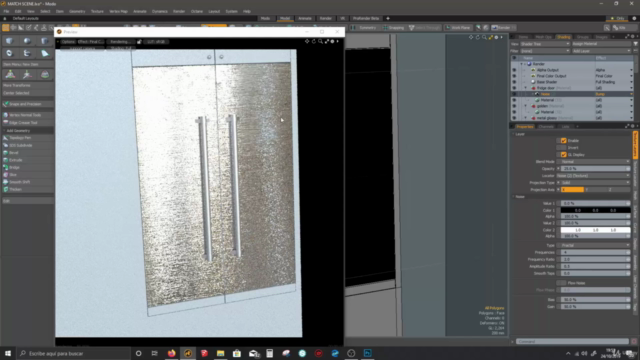Open the Filter dropdown in Shader Tree
The image size is (640, 360).
point(544,51)
